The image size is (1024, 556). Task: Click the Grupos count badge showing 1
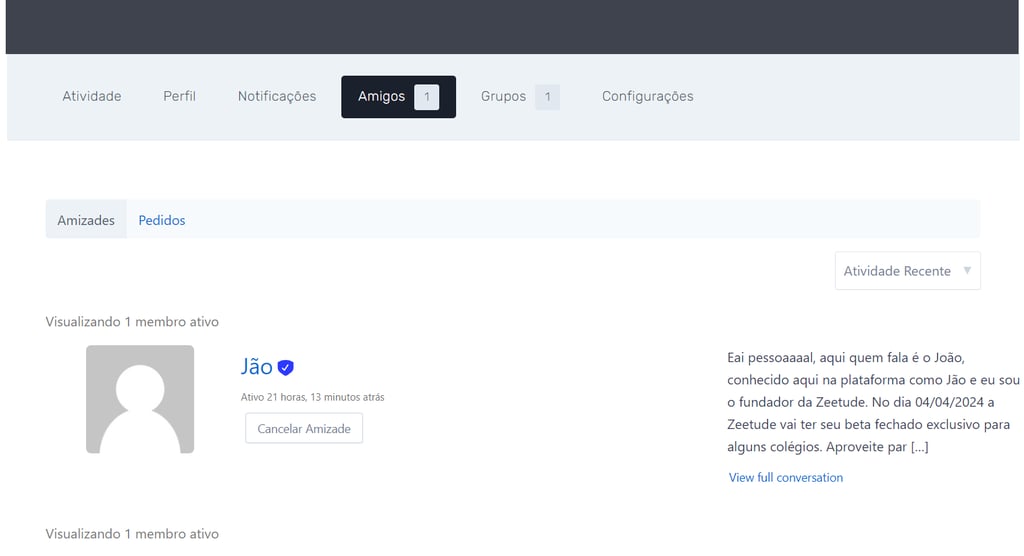click(547, 97)
